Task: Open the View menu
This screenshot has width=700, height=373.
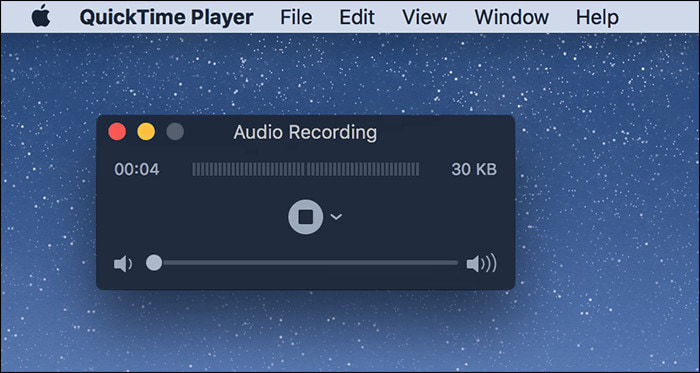Action: click(x=424, y=17)
